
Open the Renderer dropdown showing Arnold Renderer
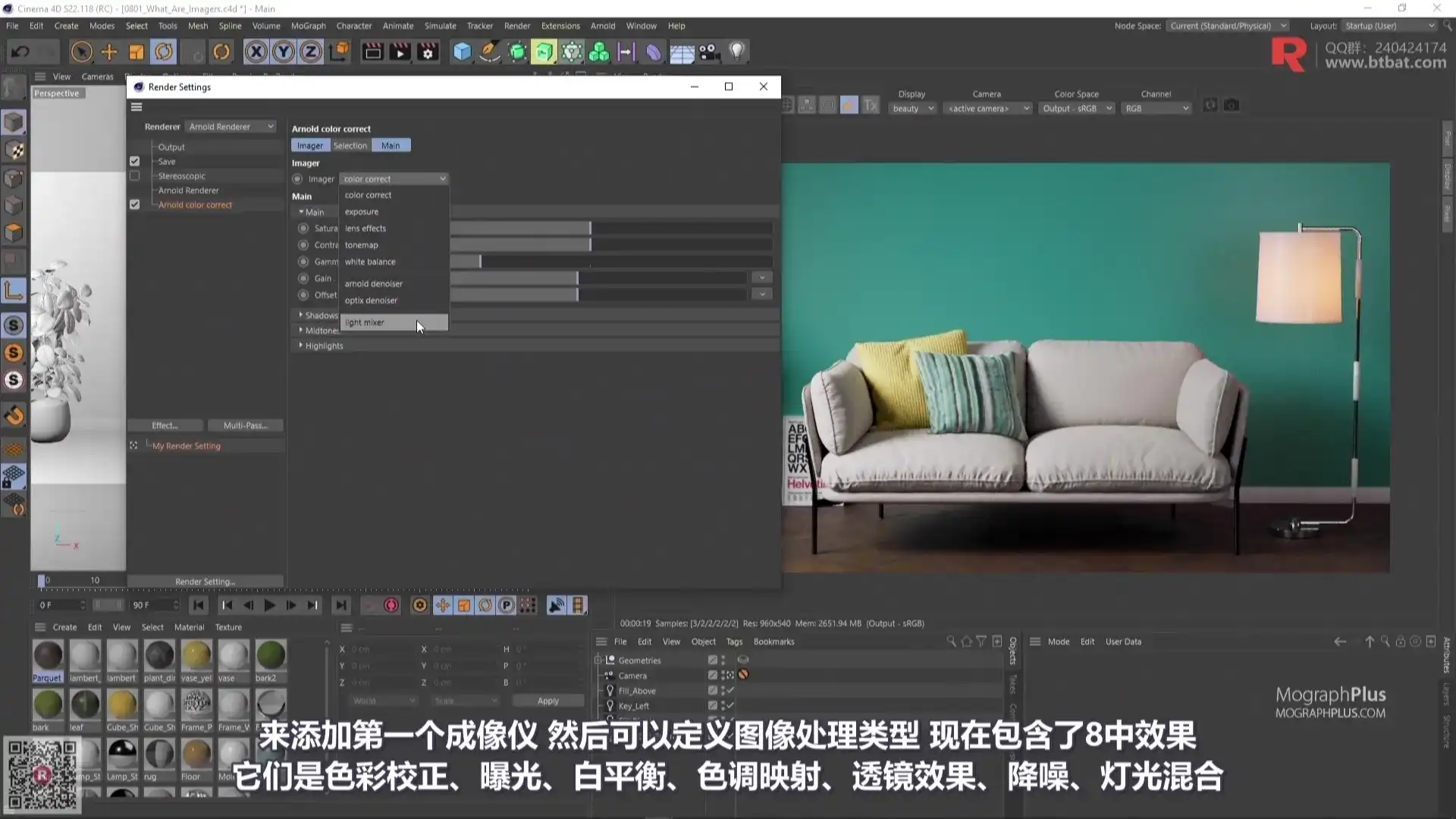coord(230,126)
